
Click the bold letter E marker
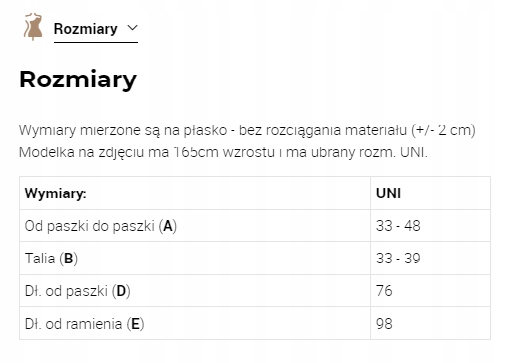pyautogui.click(x=135, y=324)
